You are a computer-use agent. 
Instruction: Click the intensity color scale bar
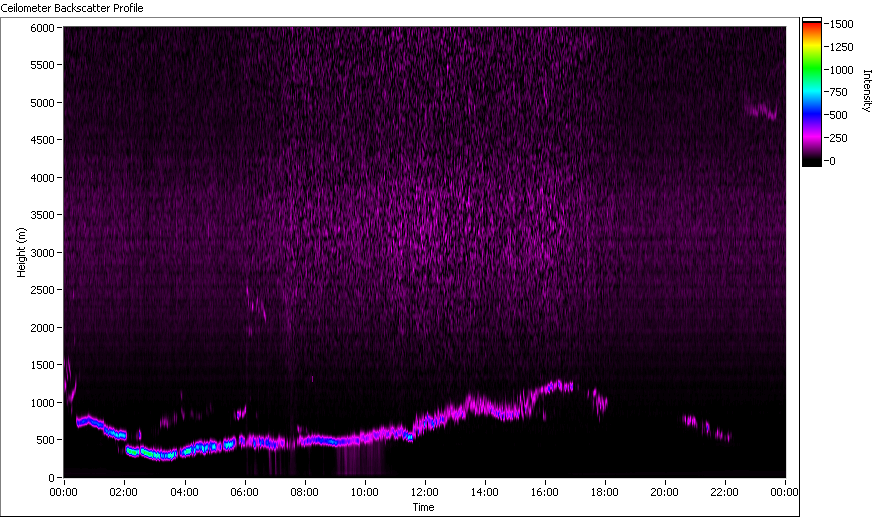pos(812,92)
